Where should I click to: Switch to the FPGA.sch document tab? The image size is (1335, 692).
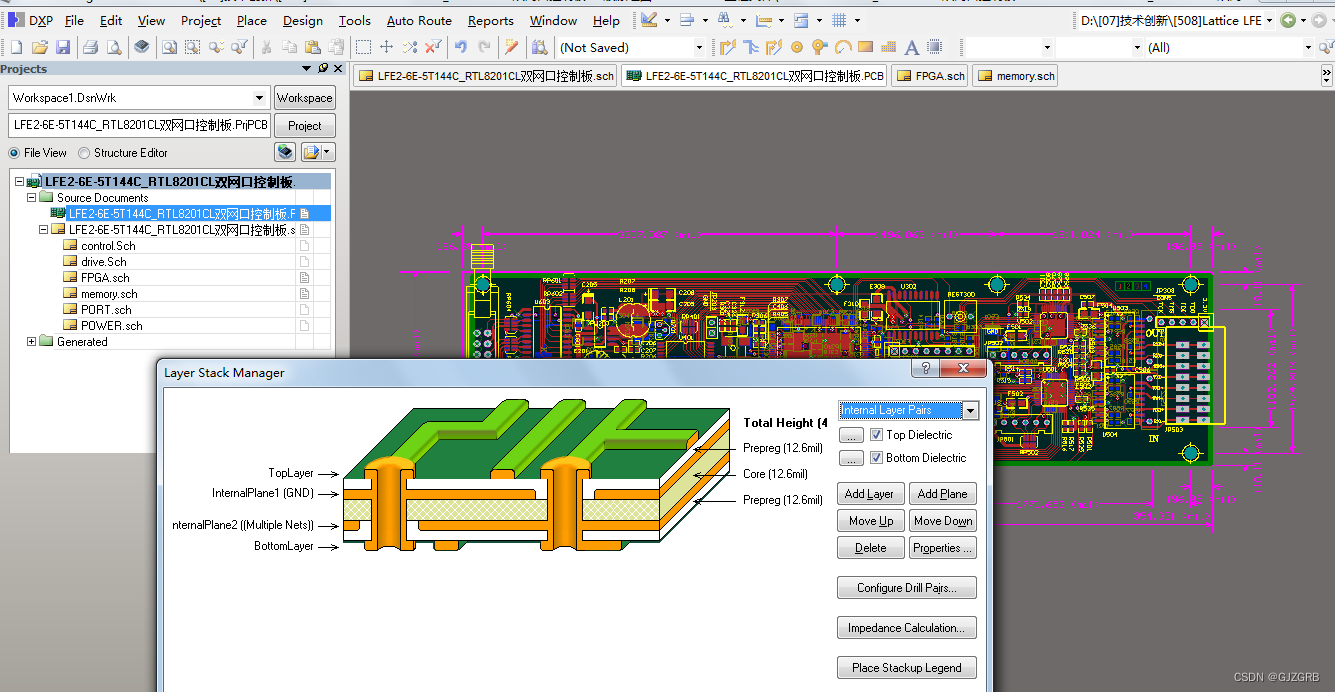tap(929, 75)
